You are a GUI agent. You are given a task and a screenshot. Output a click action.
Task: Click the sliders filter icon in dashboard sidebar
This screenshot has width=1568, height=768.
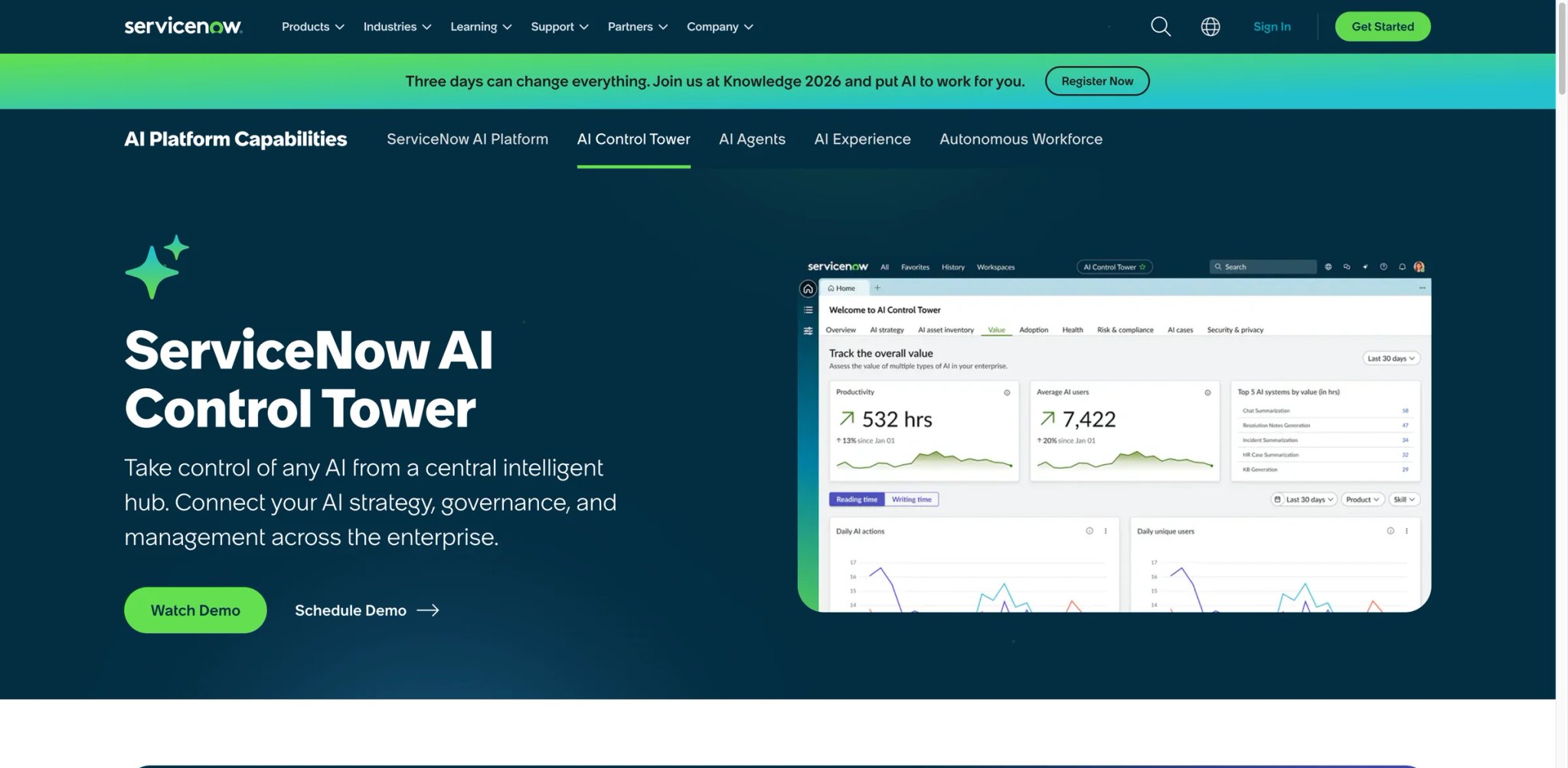coord(808,331)
